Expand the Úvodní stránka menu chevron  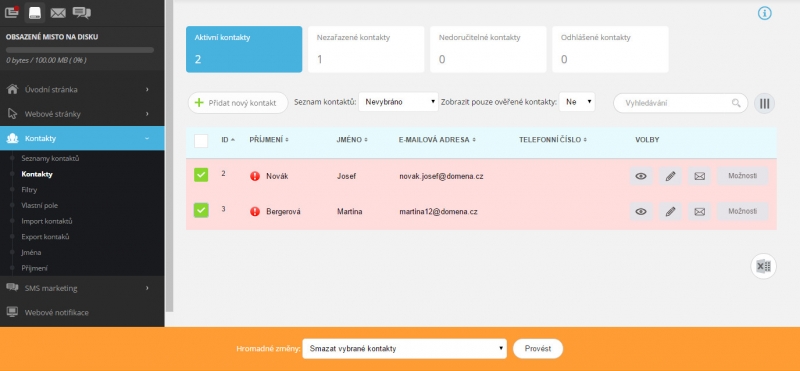(147, 89)
